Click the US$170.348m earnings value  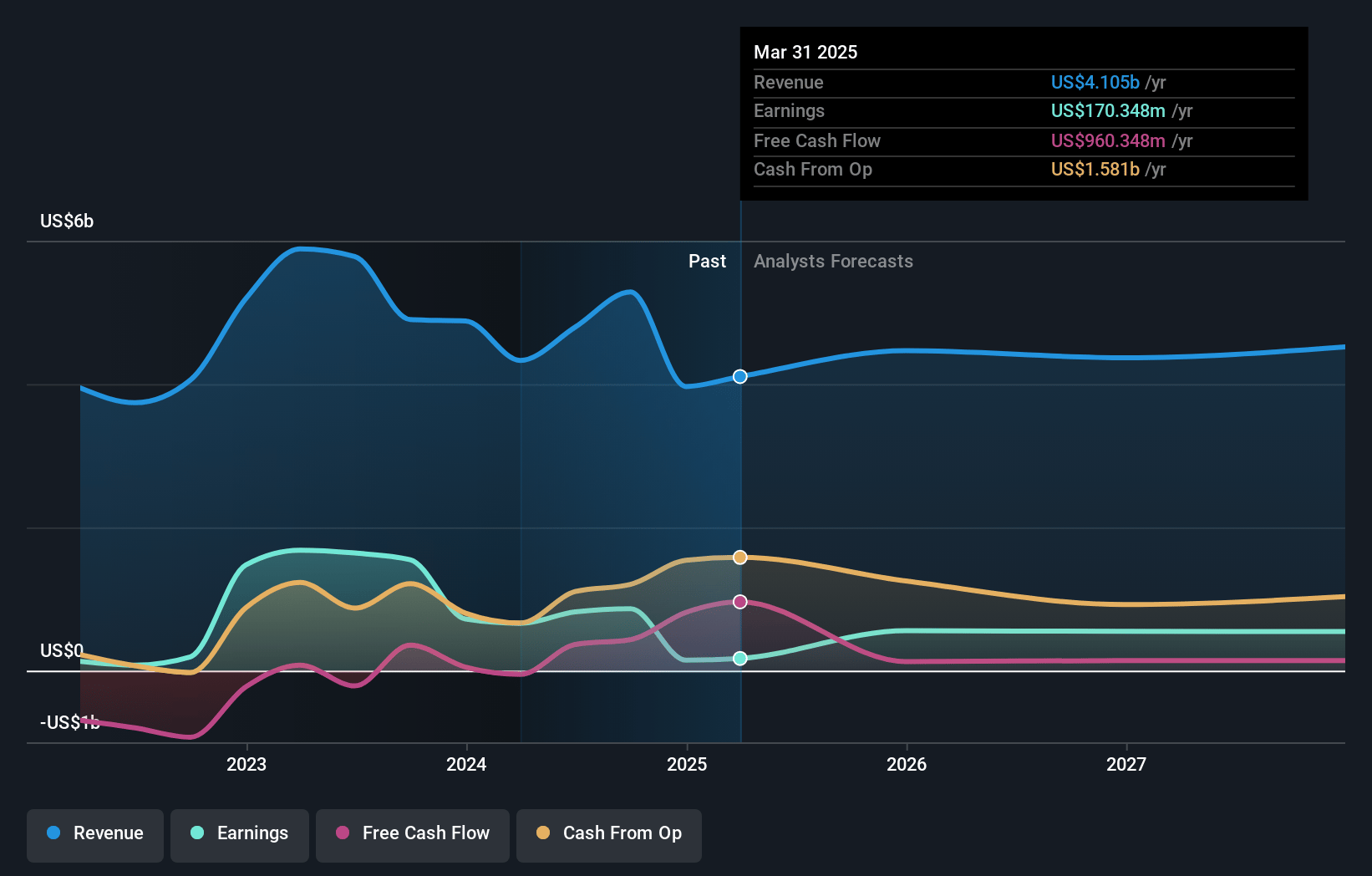[1108, 110]
